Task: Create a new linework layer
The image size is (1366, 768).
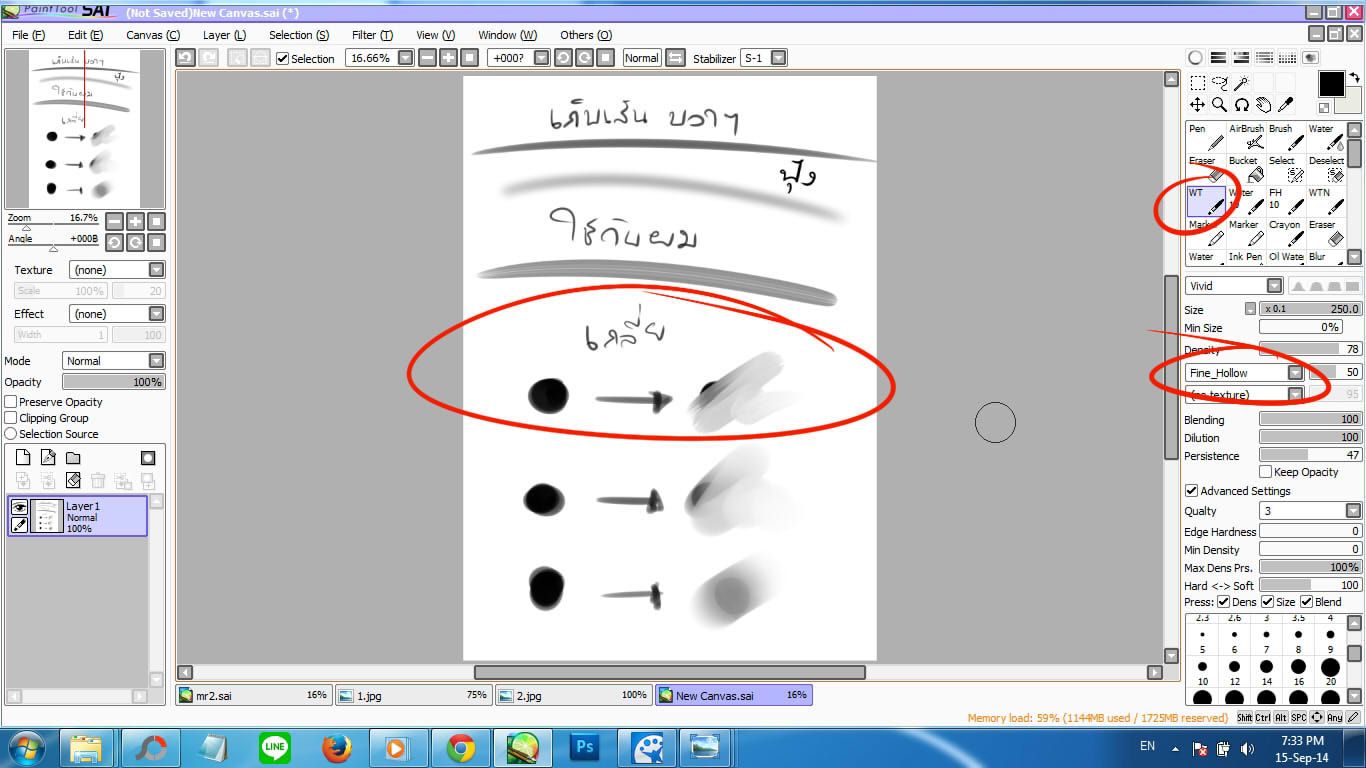Action: pos(48,458)
